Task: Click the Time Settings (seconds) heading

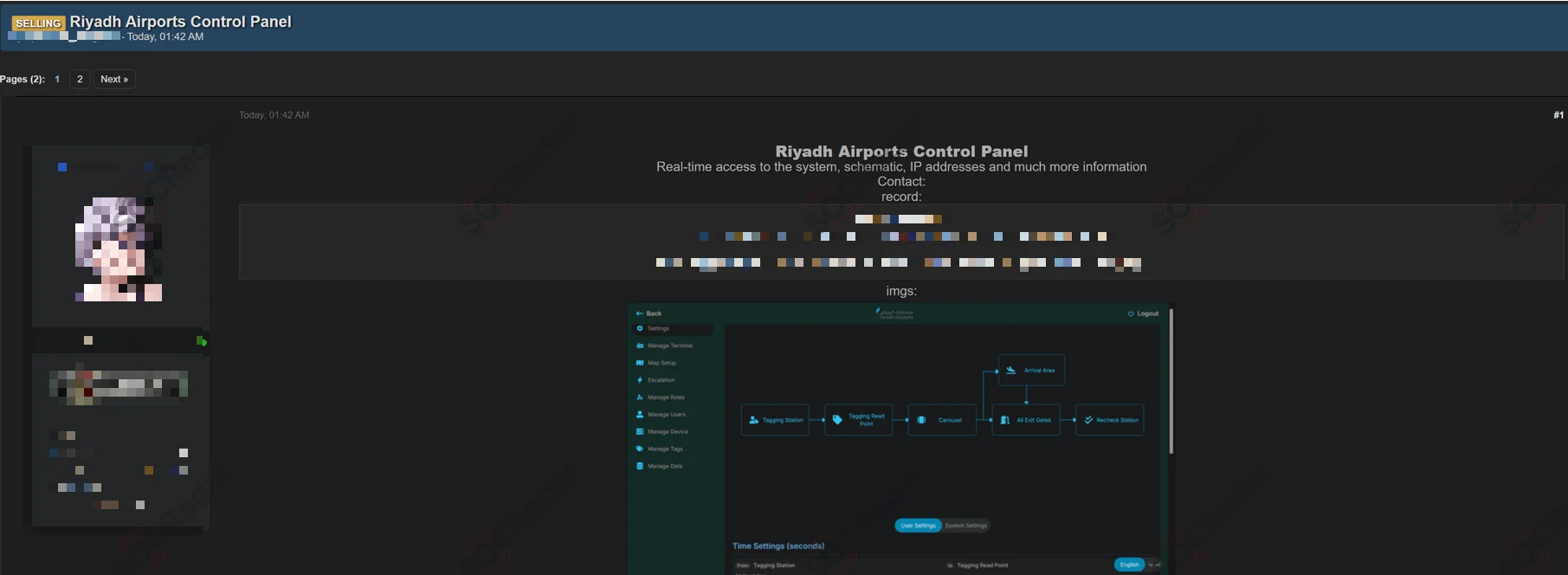Action: point(778,546)
